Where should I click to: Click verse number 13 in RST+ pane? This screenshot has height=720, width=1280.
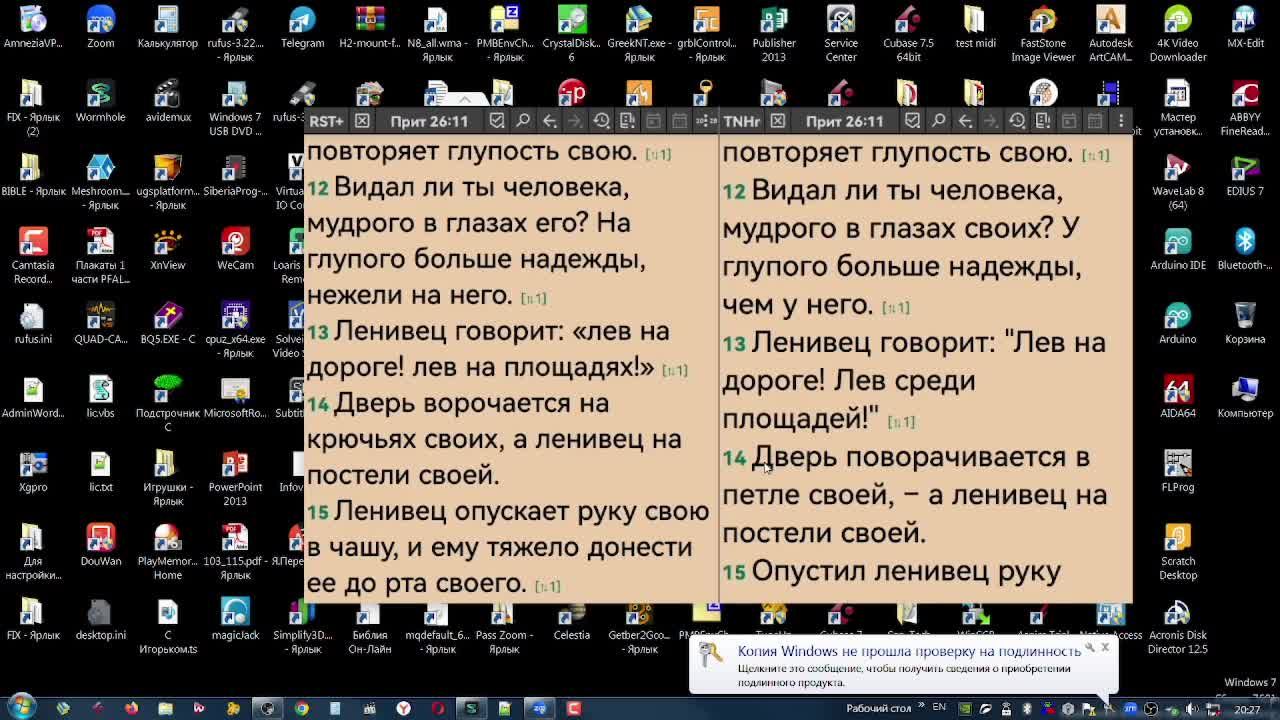coord(318,333)
